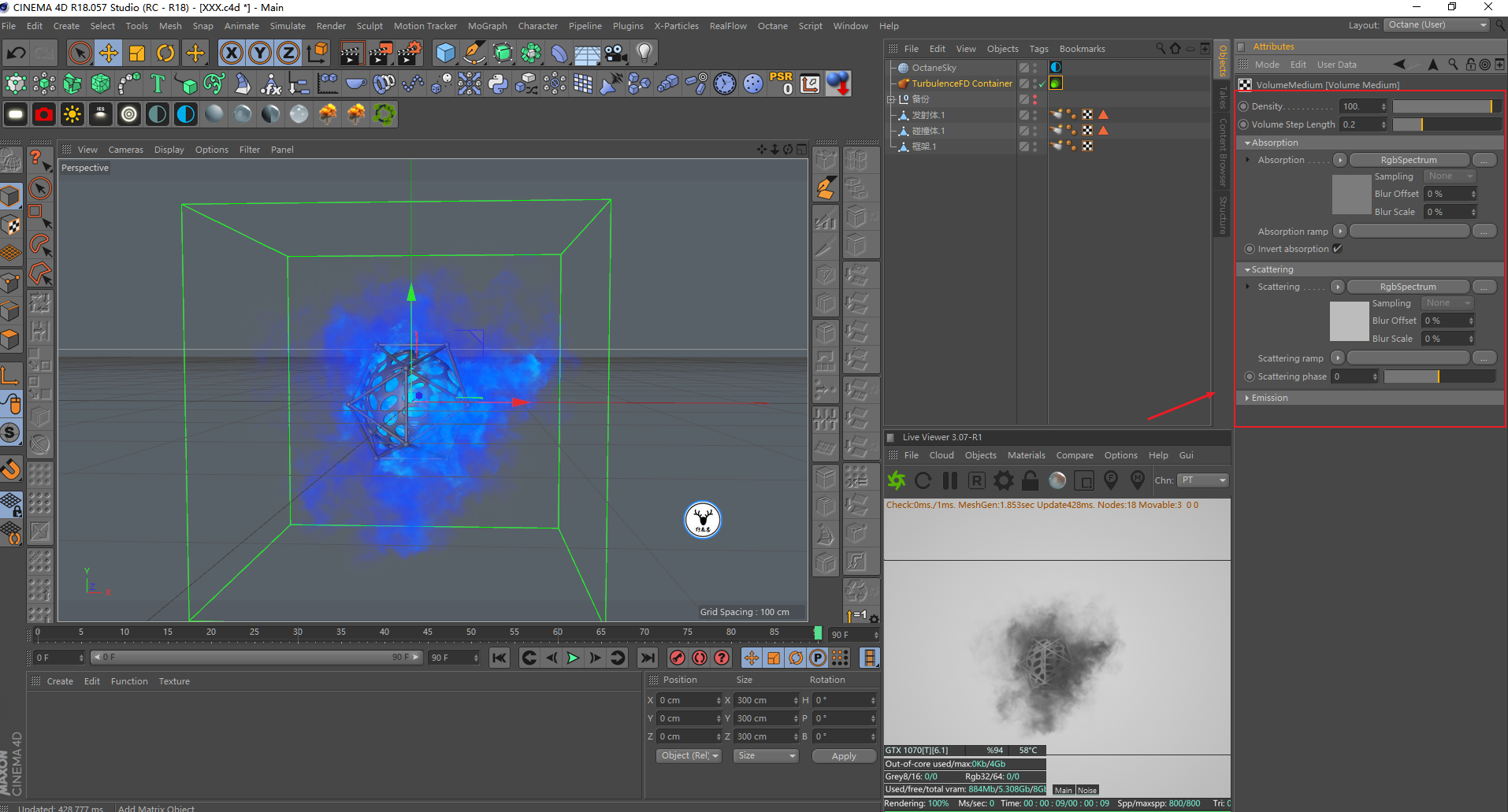The width and height of the screenshot is (1508, 812).
Task: Click the PSR reset icon
Action: (x=781, y=83)
